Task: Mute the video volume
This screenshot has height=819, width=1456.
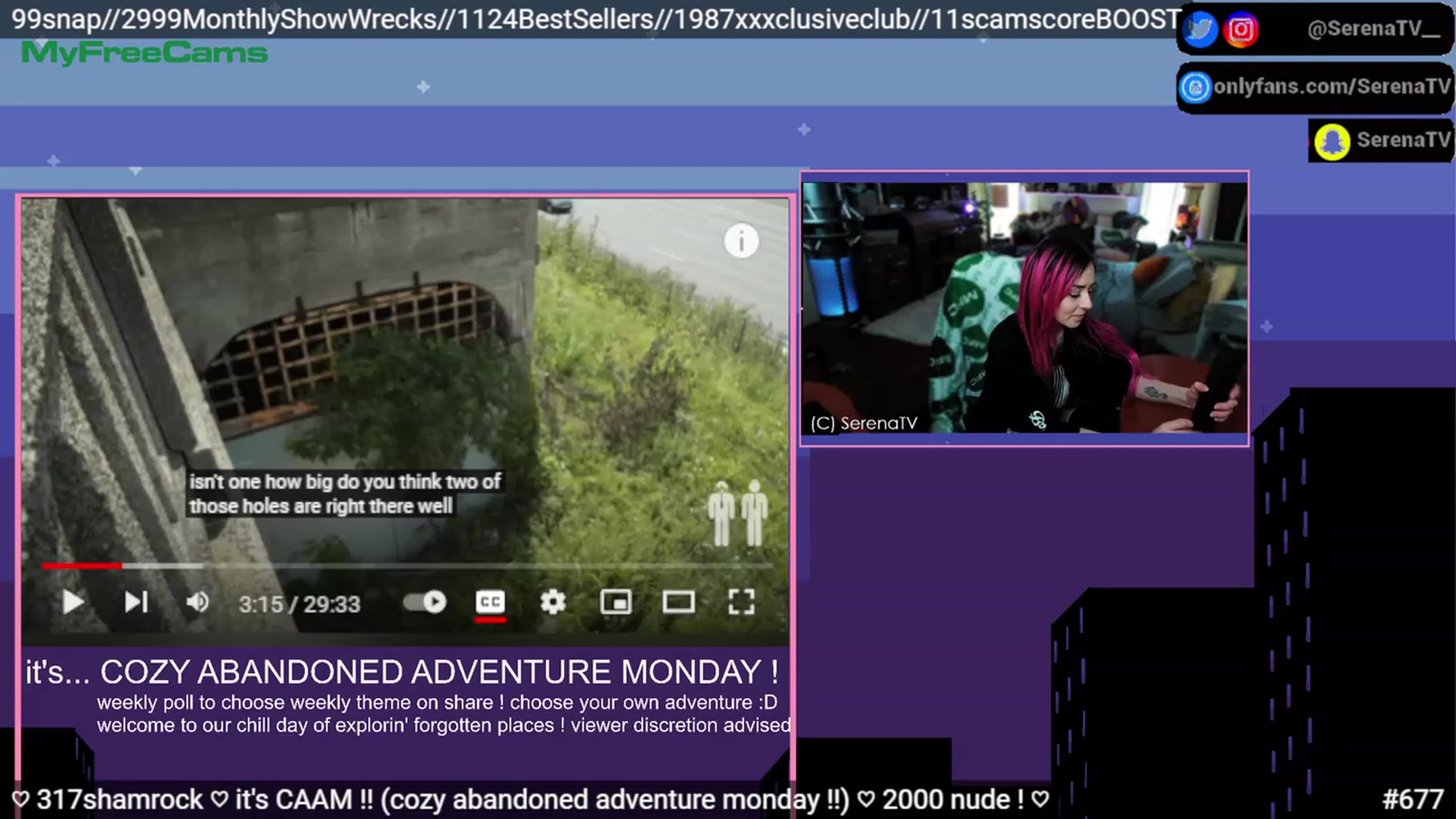Action: point(198,603)
